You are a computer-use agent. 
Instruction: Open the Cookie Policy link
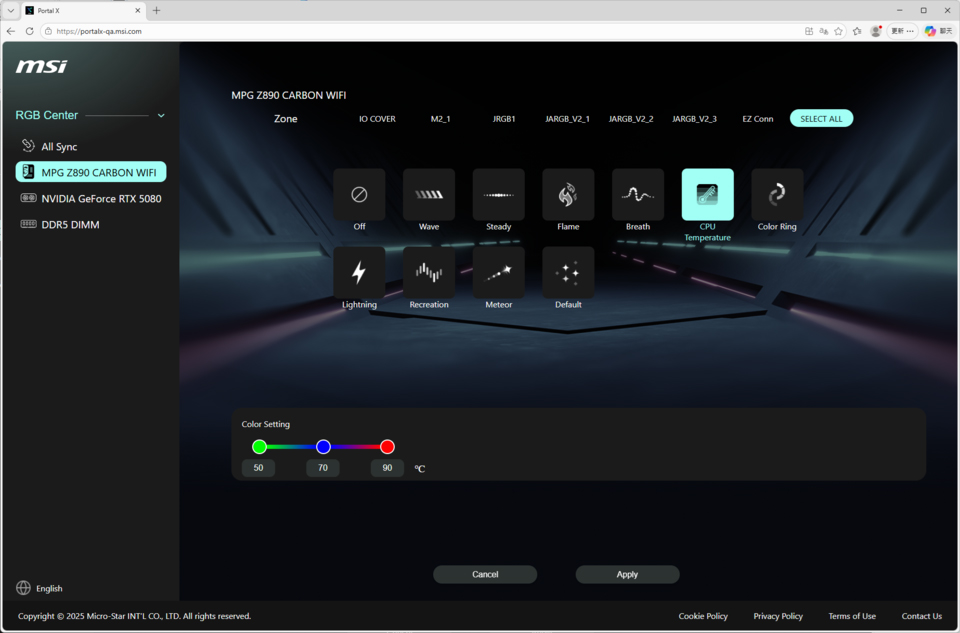point(703,616)
